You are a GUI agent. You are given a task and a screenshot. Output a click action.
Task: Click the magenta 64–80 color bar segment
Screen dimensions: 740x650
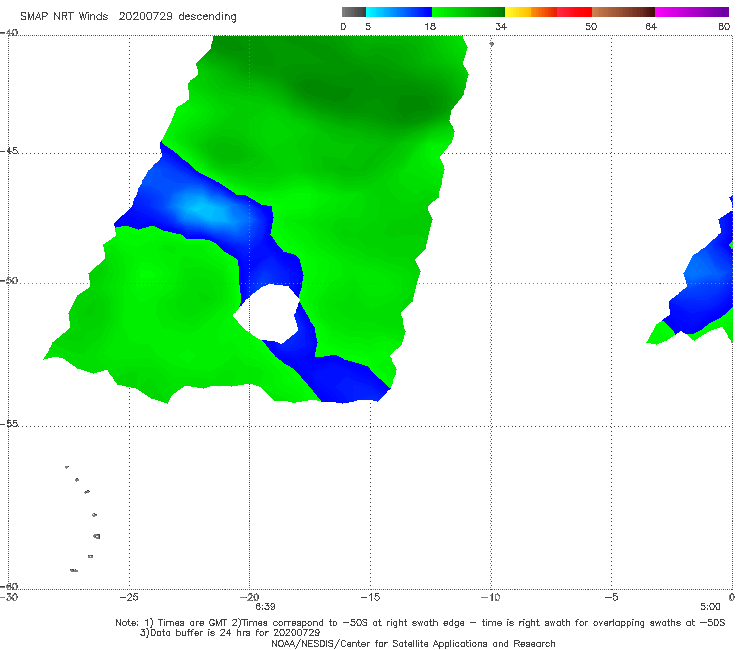tap(692, 12)
